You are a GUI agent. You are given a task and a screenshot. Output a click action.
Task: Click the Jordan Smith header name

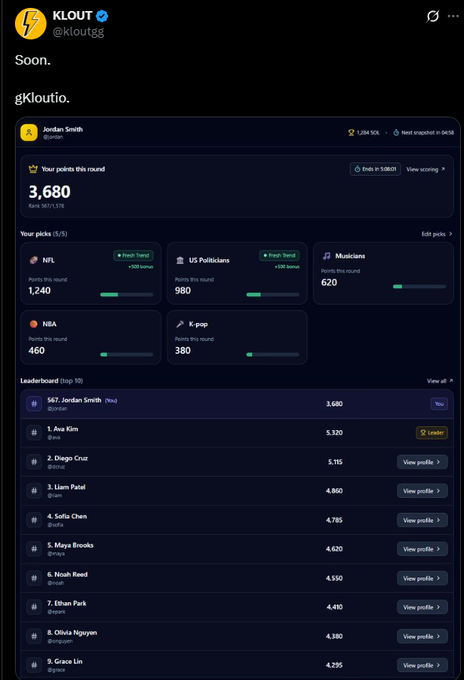[63, 129]
